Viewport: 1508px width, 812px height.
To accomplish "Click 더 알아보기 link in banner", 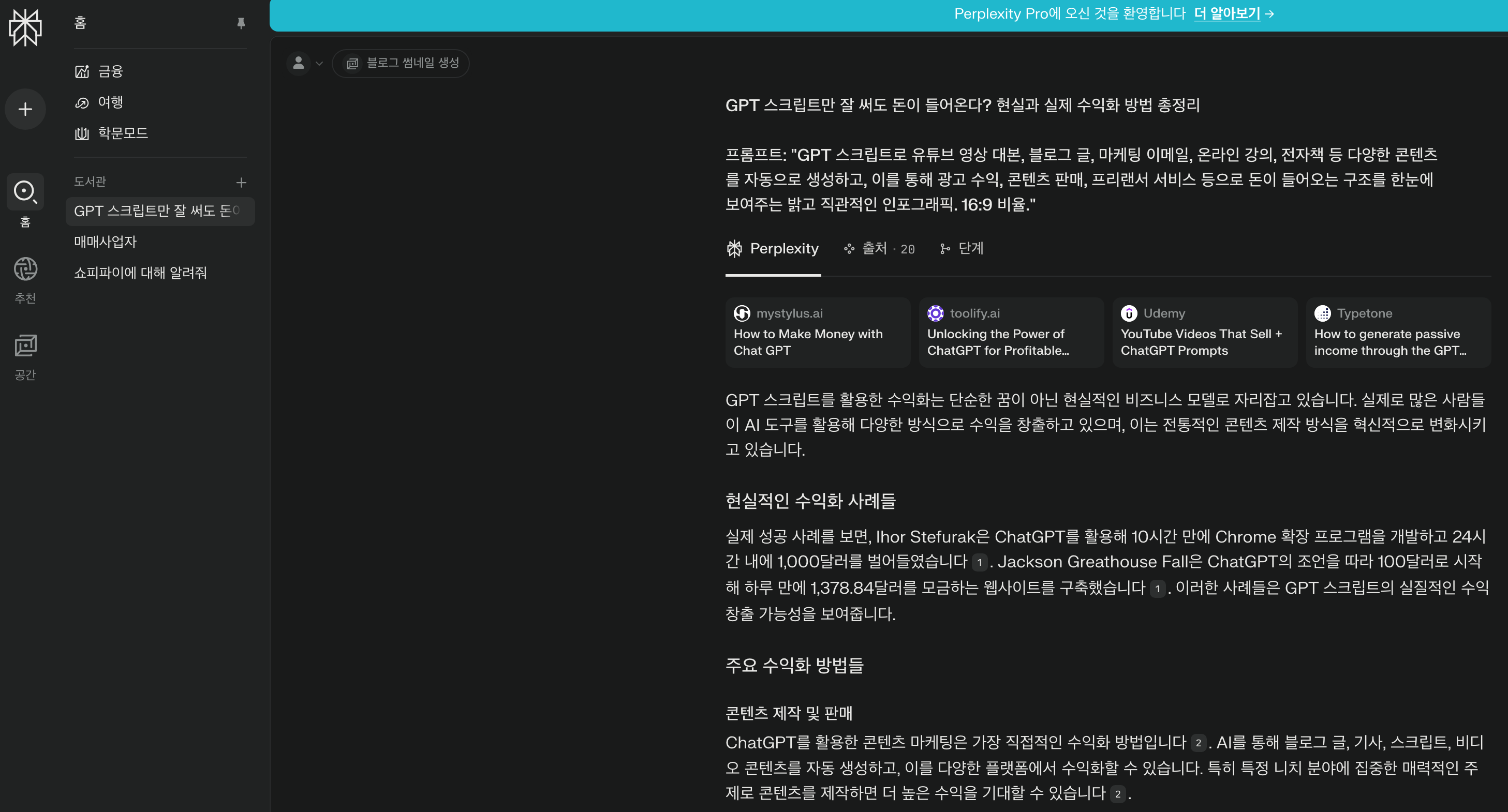I will pos(1226,13).
